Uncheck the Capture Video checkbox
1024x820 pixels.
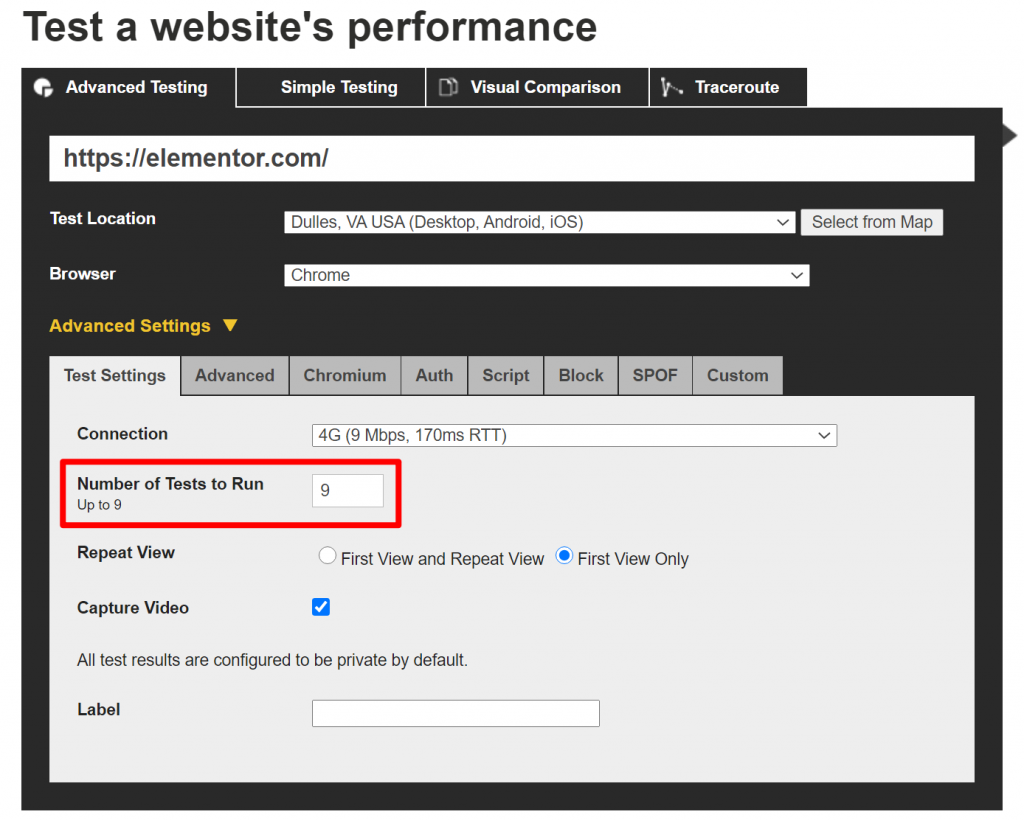(x=321, y=607)
